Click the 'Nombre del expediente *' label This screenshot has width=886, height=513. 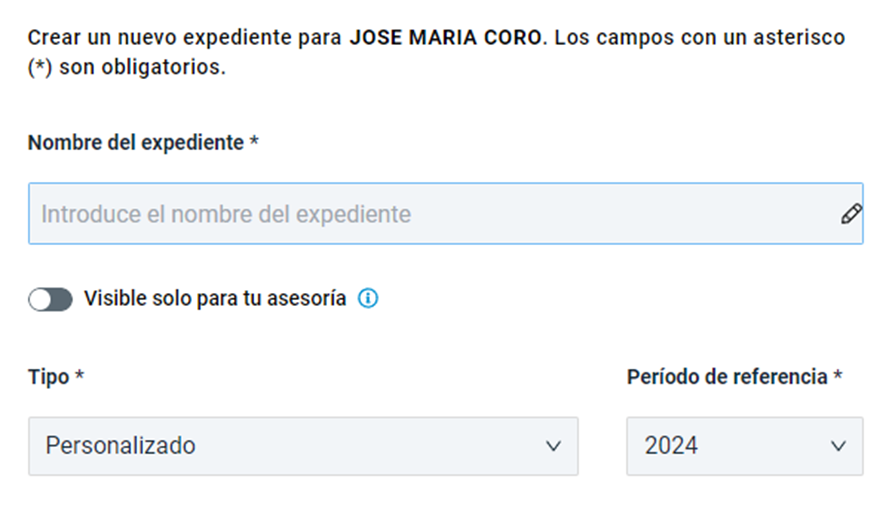(143, 142)
